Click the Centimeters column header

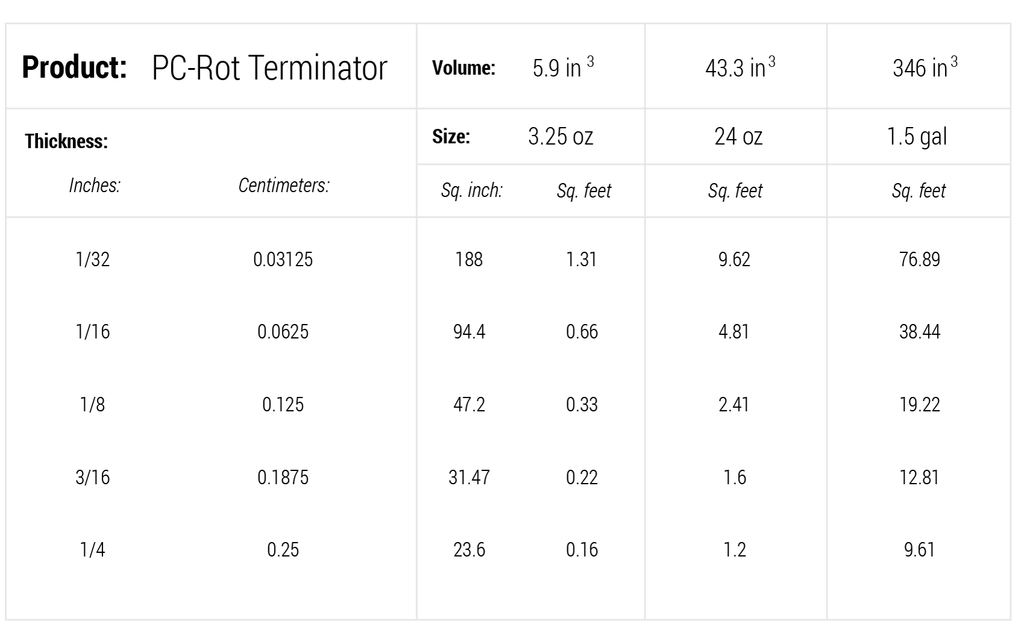point(284,185)
